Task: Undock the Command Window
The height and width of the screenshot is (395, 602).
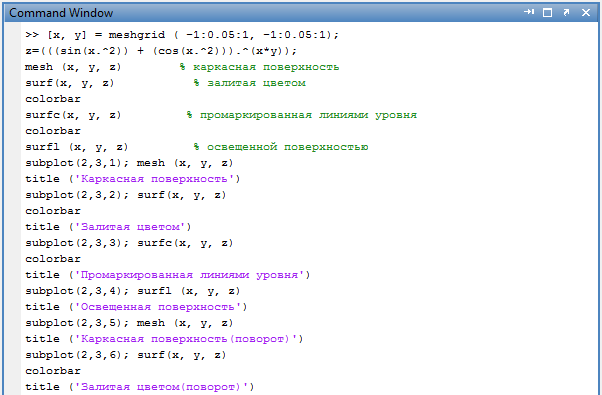Action: 566,13
